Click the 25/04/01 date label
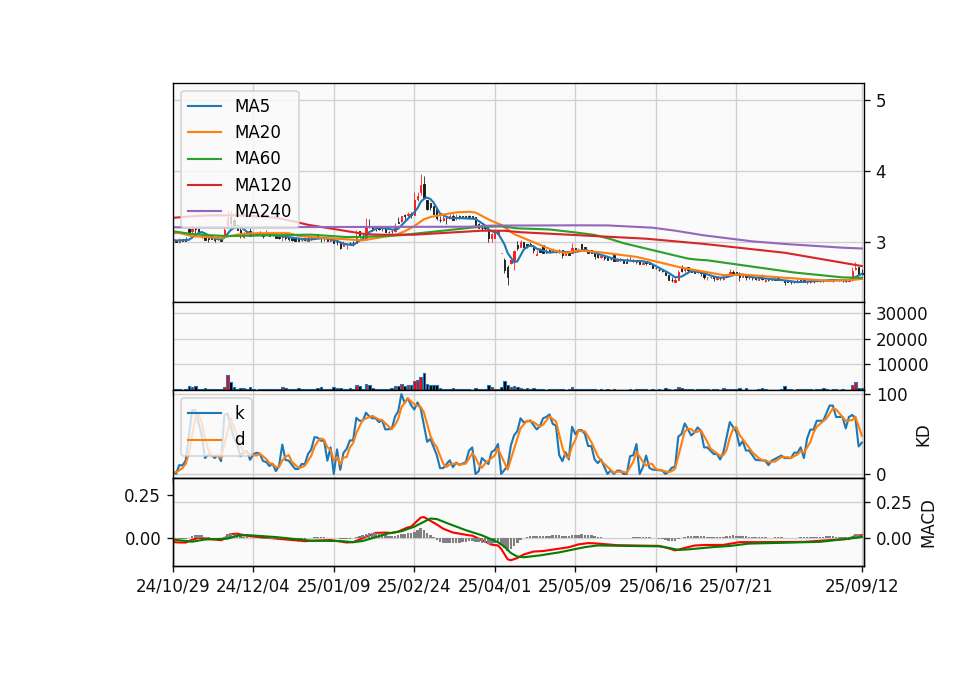 [x=495, y=586]
